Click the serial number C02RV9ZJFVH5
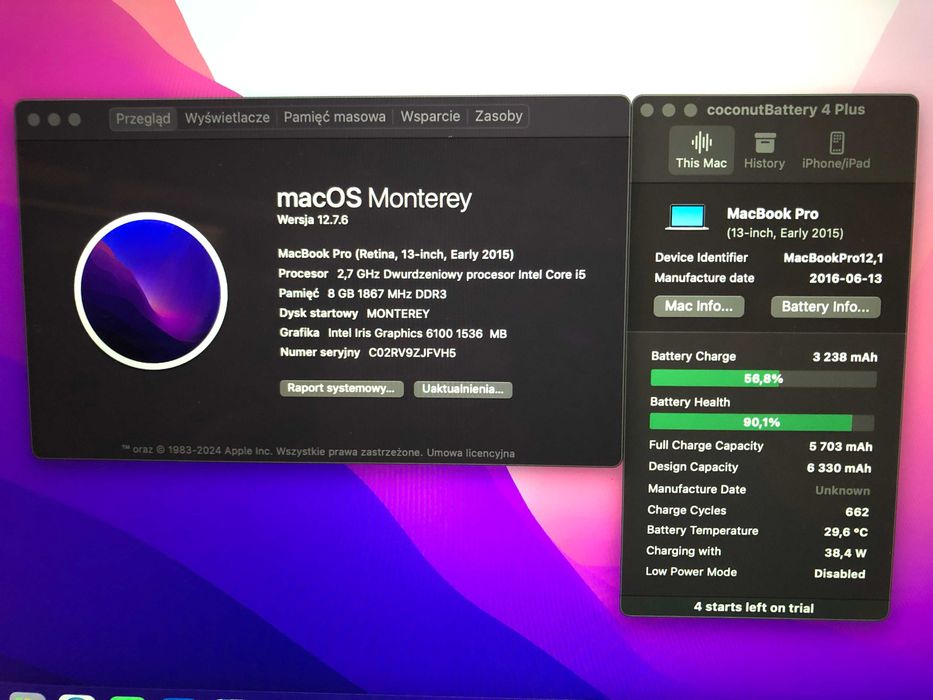Viewport: 933px width, 700px height. (x=412, y=353)
